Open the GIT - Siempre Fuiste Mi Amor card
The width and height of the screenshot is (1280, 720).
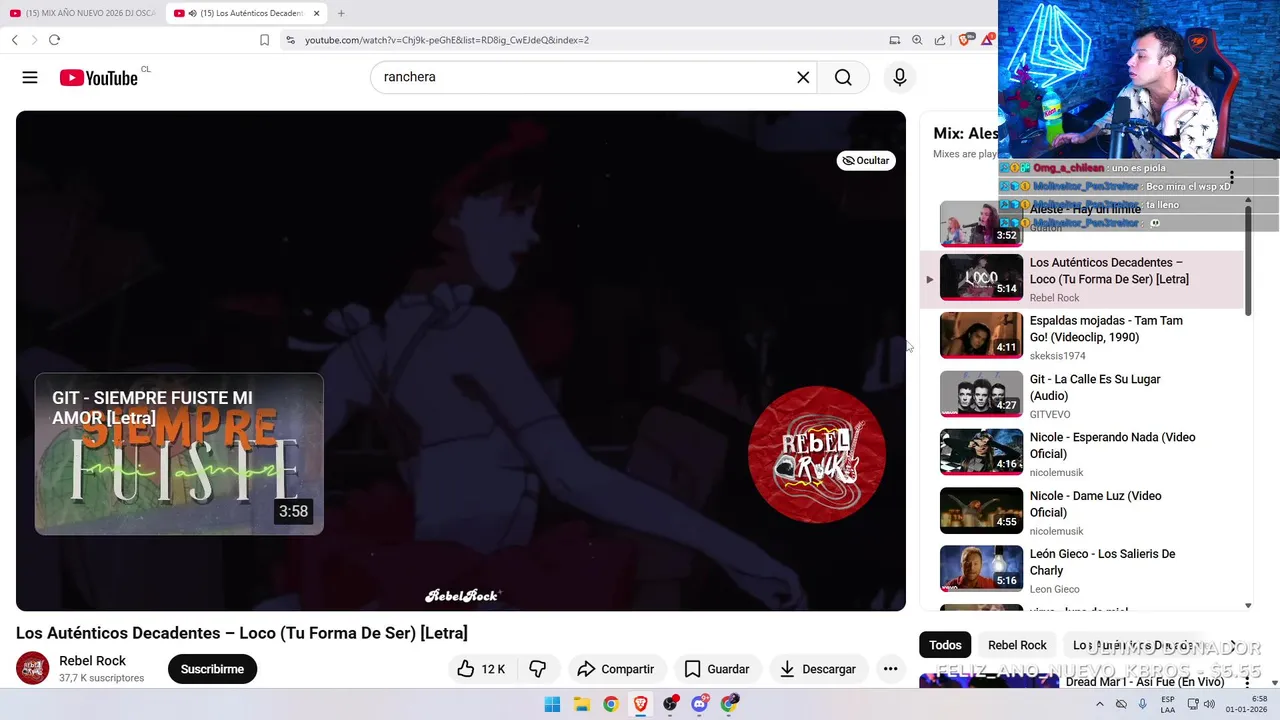tap(179, 454)
